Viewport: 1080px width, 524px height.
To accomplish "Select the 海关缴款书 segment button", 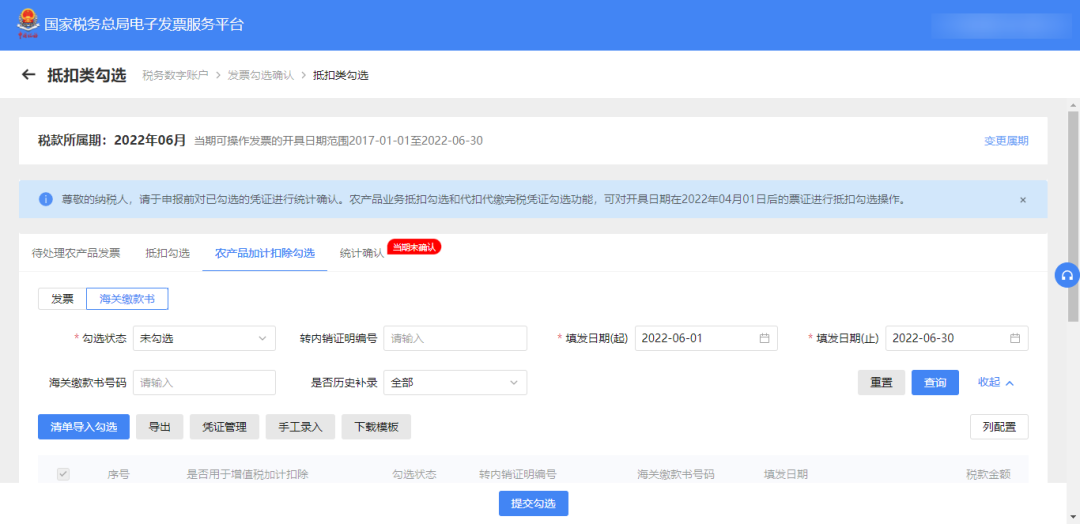I will [x=127, y=299].
